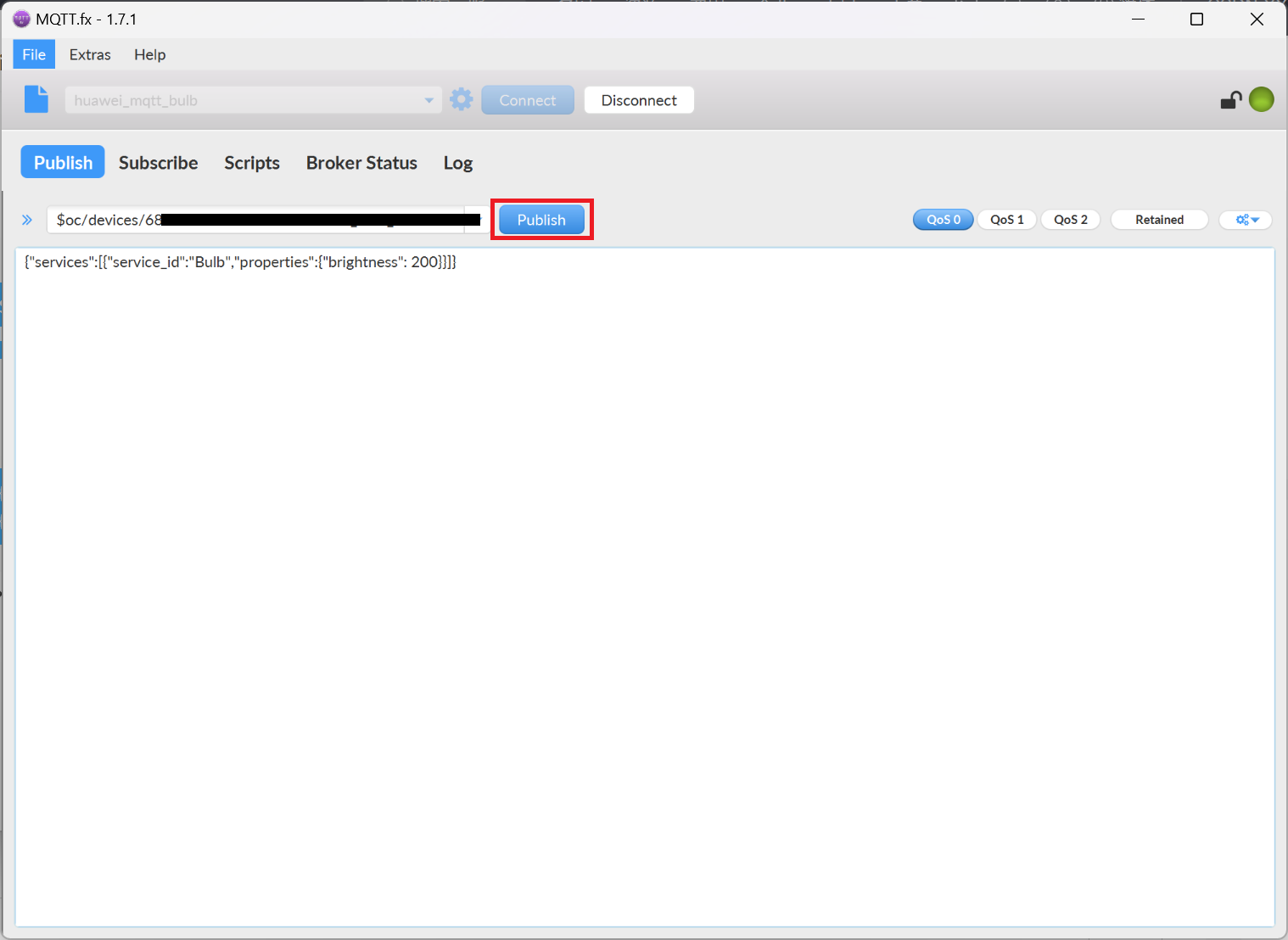1288x940 pixels.
Task: Switch to the Log tab
Action: point(458,162)
